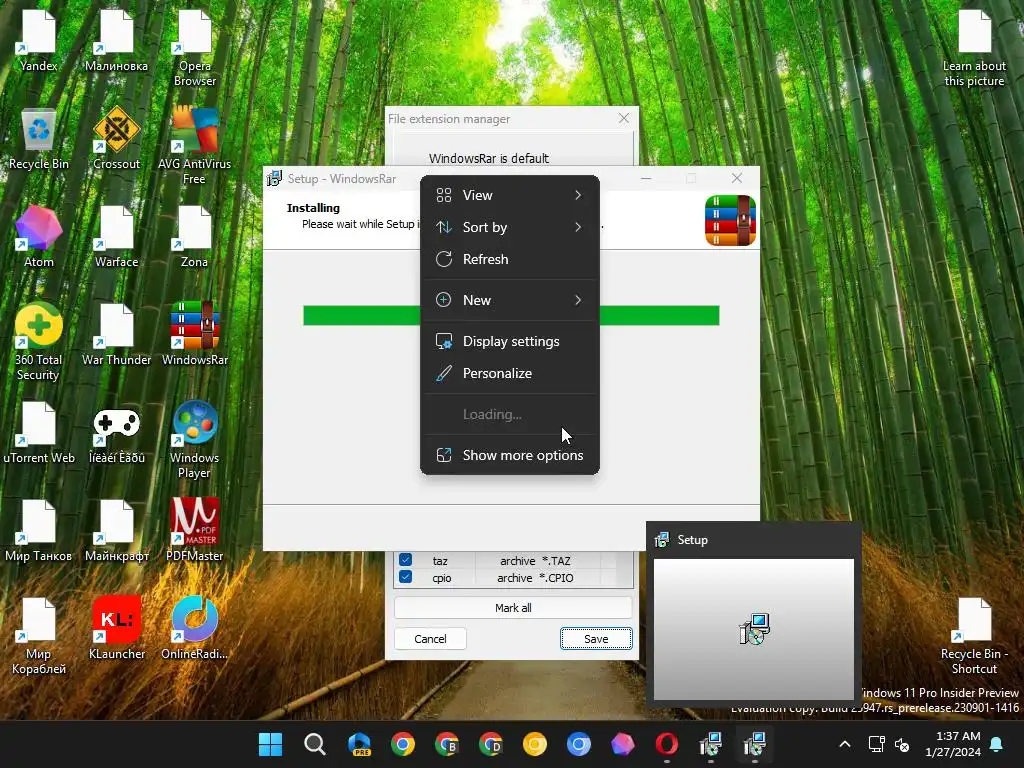Click the pink gem Atom taskbar icon
Viewport: 1024px width, 768px height.
tap(622, 744)
